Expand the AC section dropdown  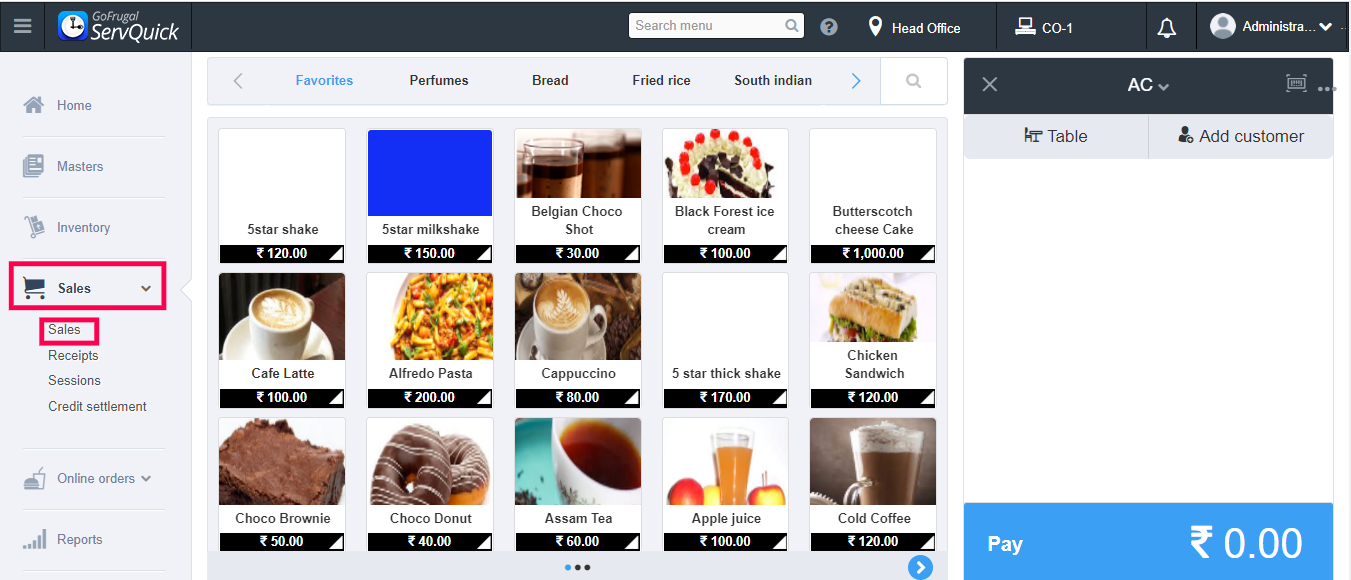1148,85
